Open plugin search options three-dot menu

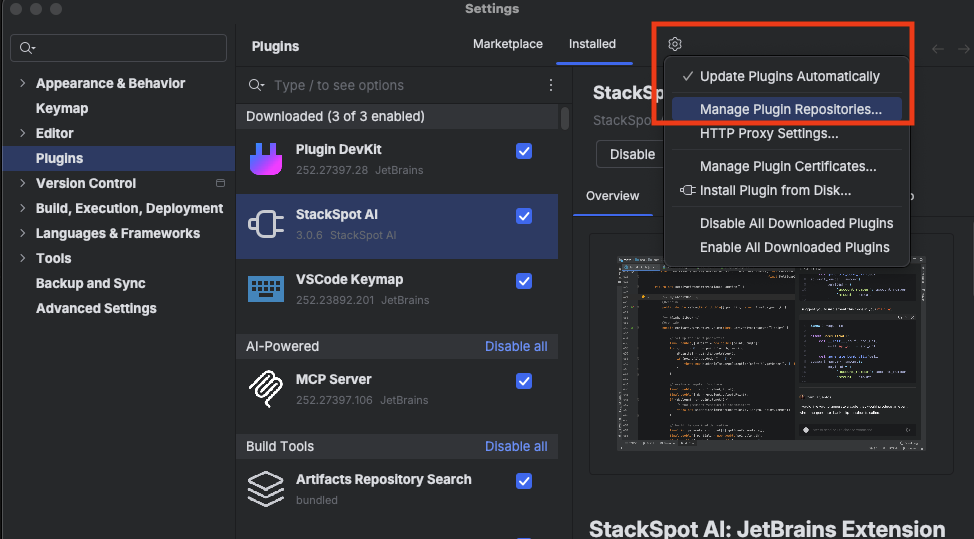click(x=550, y=86)
